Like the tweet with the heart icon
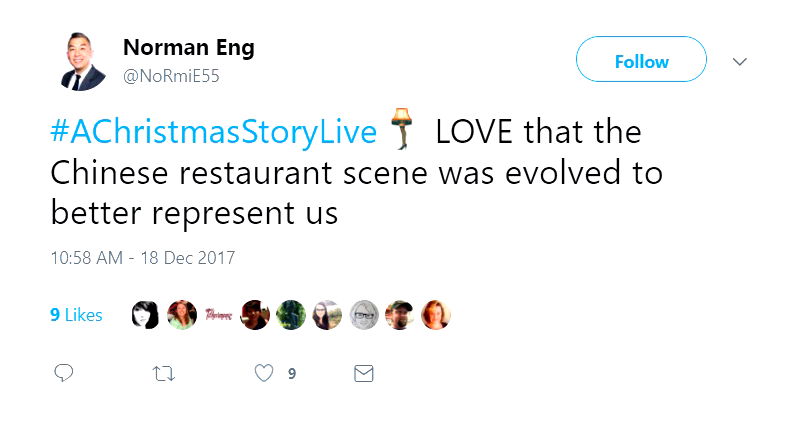Image resolution: width=800 pixels, height=421 pixels. click(x=264, y=373)
